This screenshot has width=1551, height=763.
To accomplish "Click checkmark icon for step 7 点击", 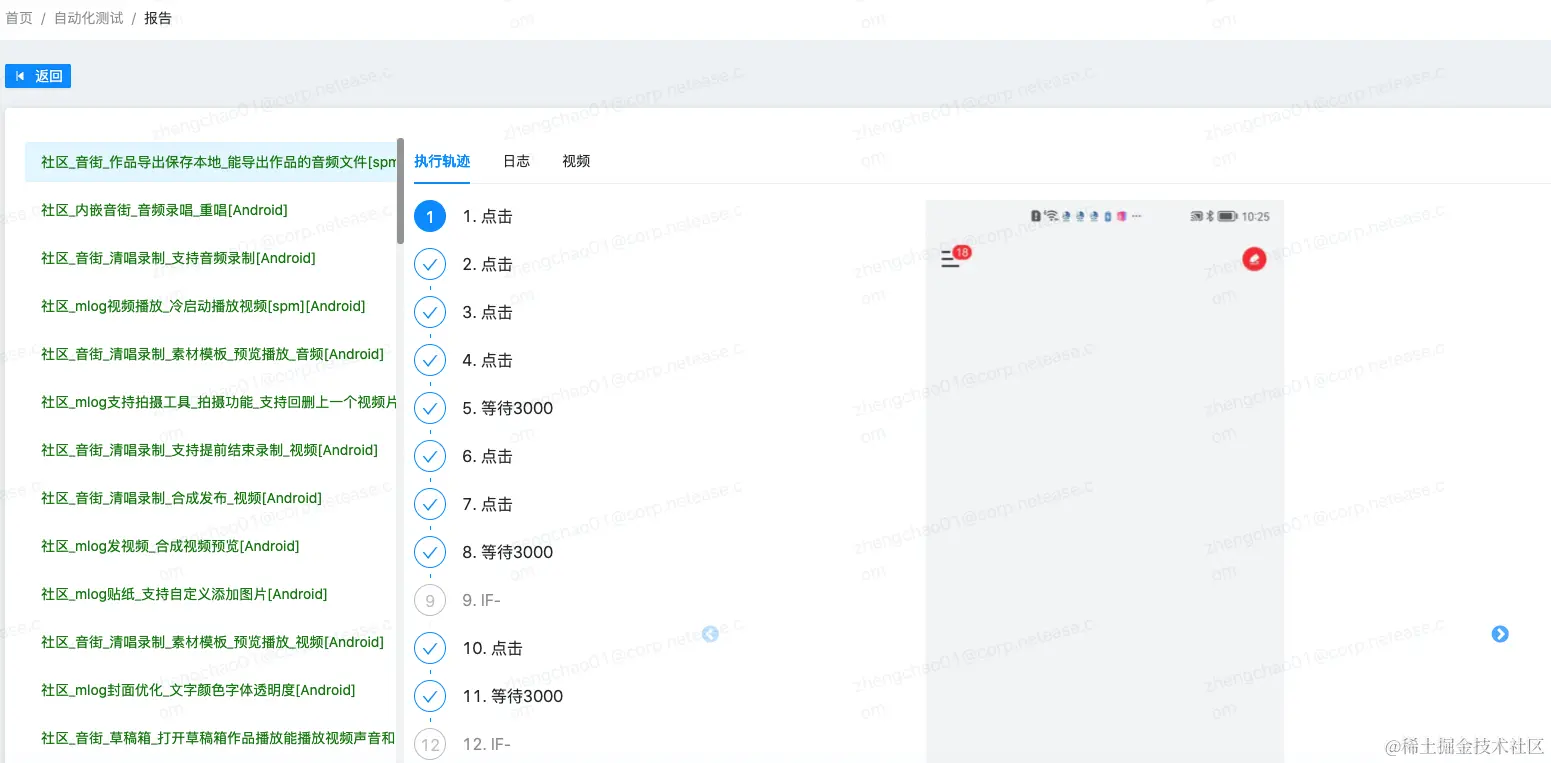I will 430,504.
